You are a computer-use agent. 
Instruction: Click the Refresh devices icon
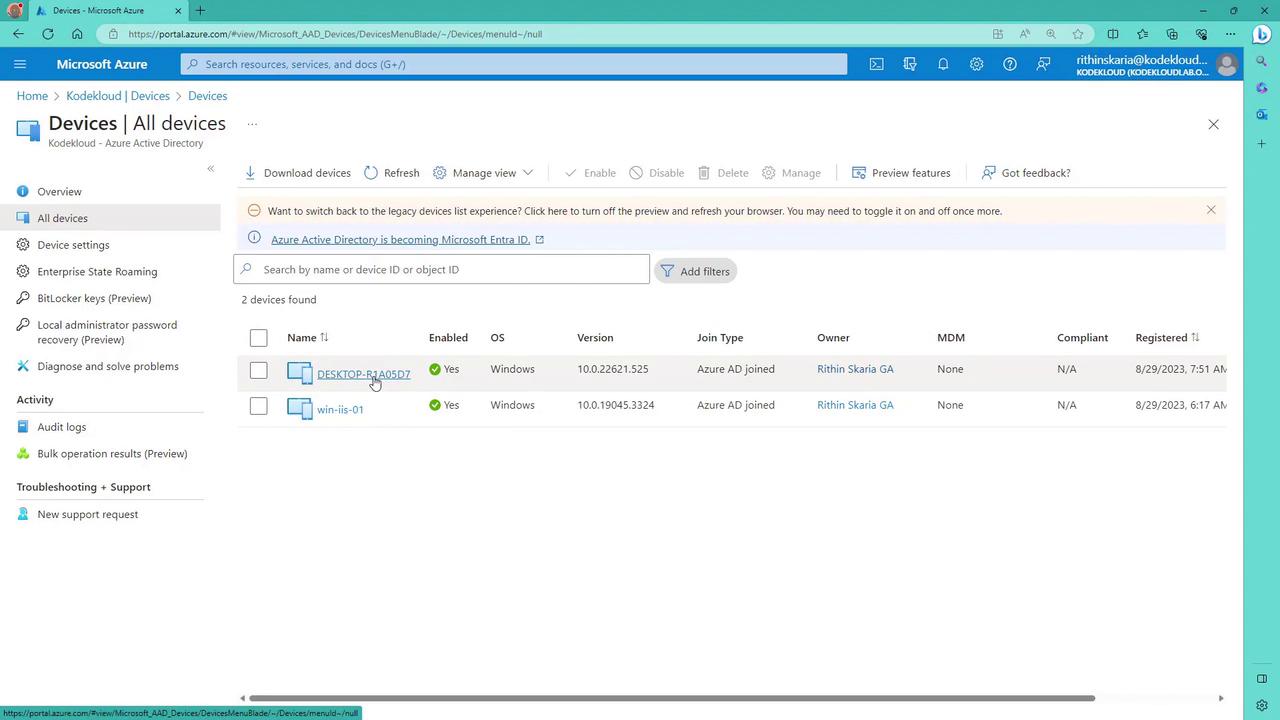[371, 173]
